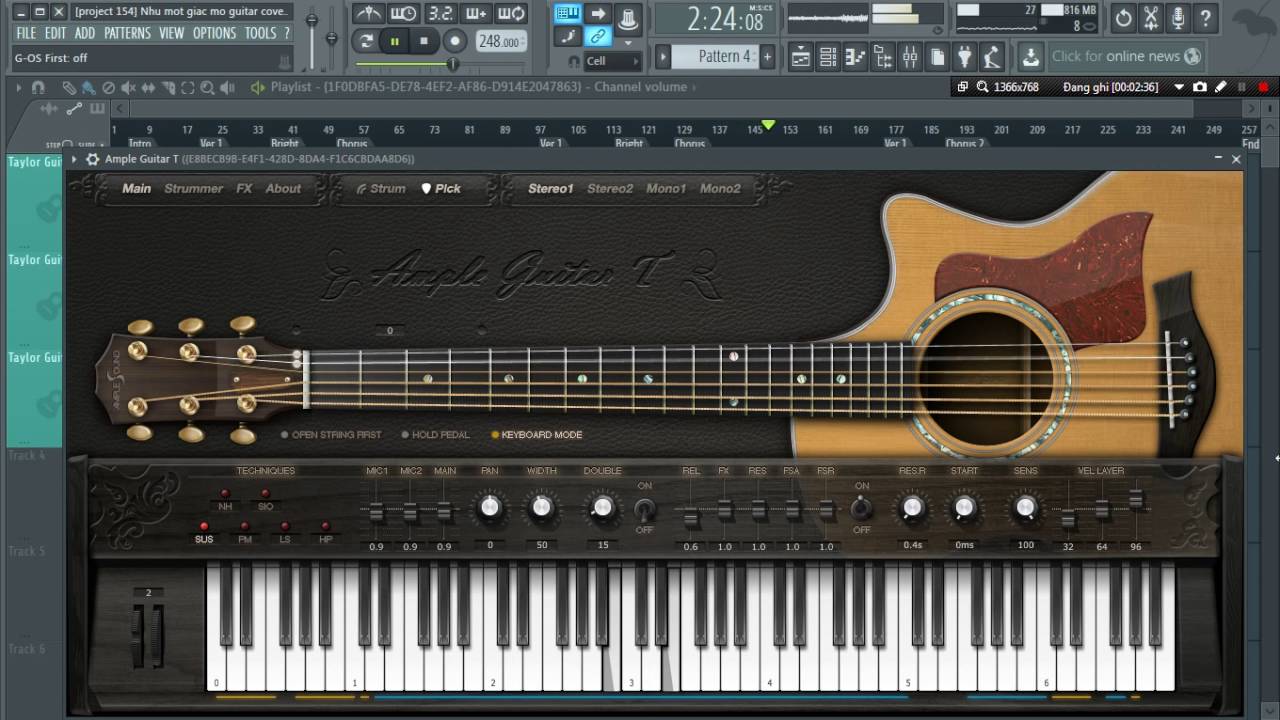1280x720 pixels.
Task: Toggle pattern/song mode button
Action: click(x=366, y=41)
